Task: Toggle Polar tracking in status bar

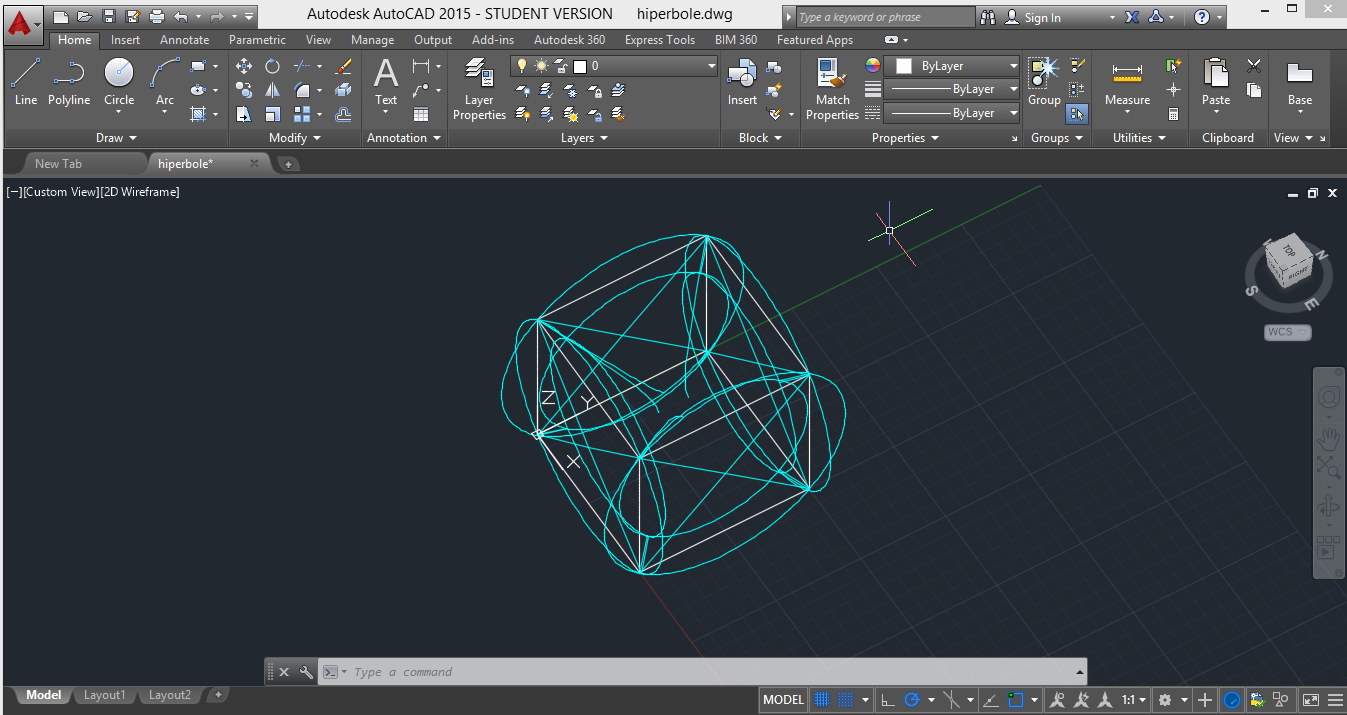Action: [x=912, y=700]
